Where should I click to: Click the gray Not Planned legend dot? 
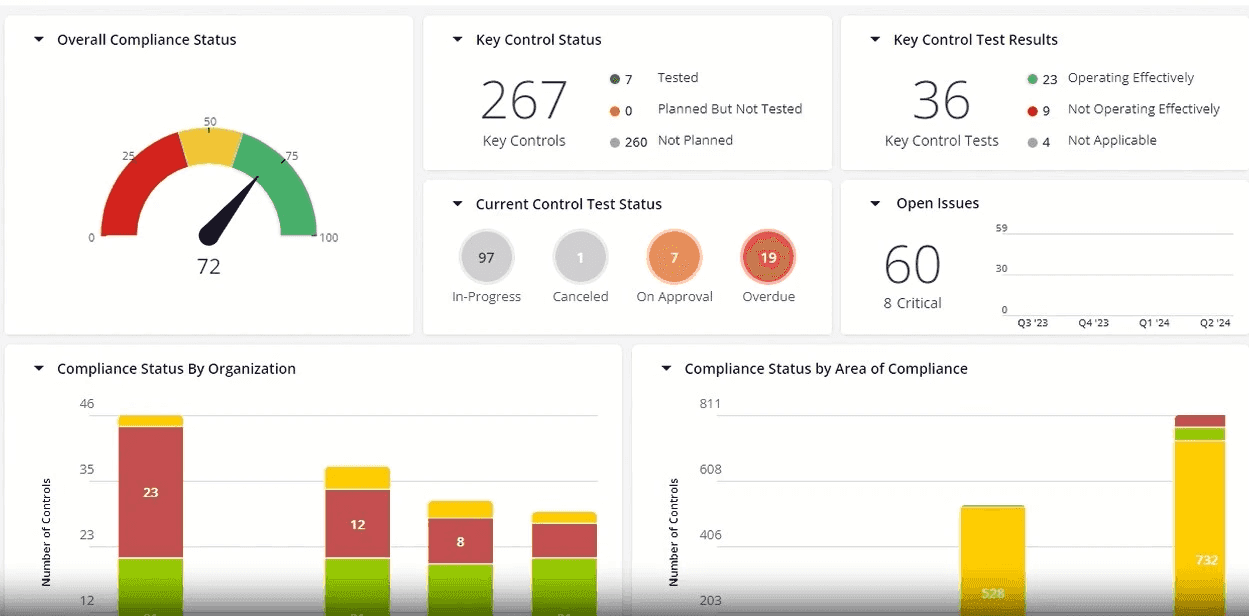point(613,140)
